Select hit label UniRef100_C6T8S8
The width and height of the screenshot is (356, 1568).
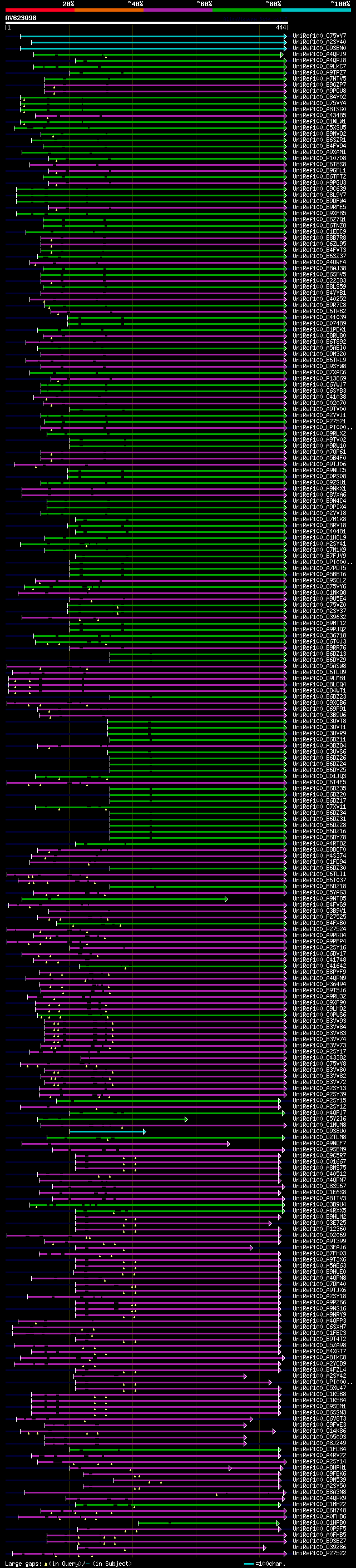pos(319,164)
